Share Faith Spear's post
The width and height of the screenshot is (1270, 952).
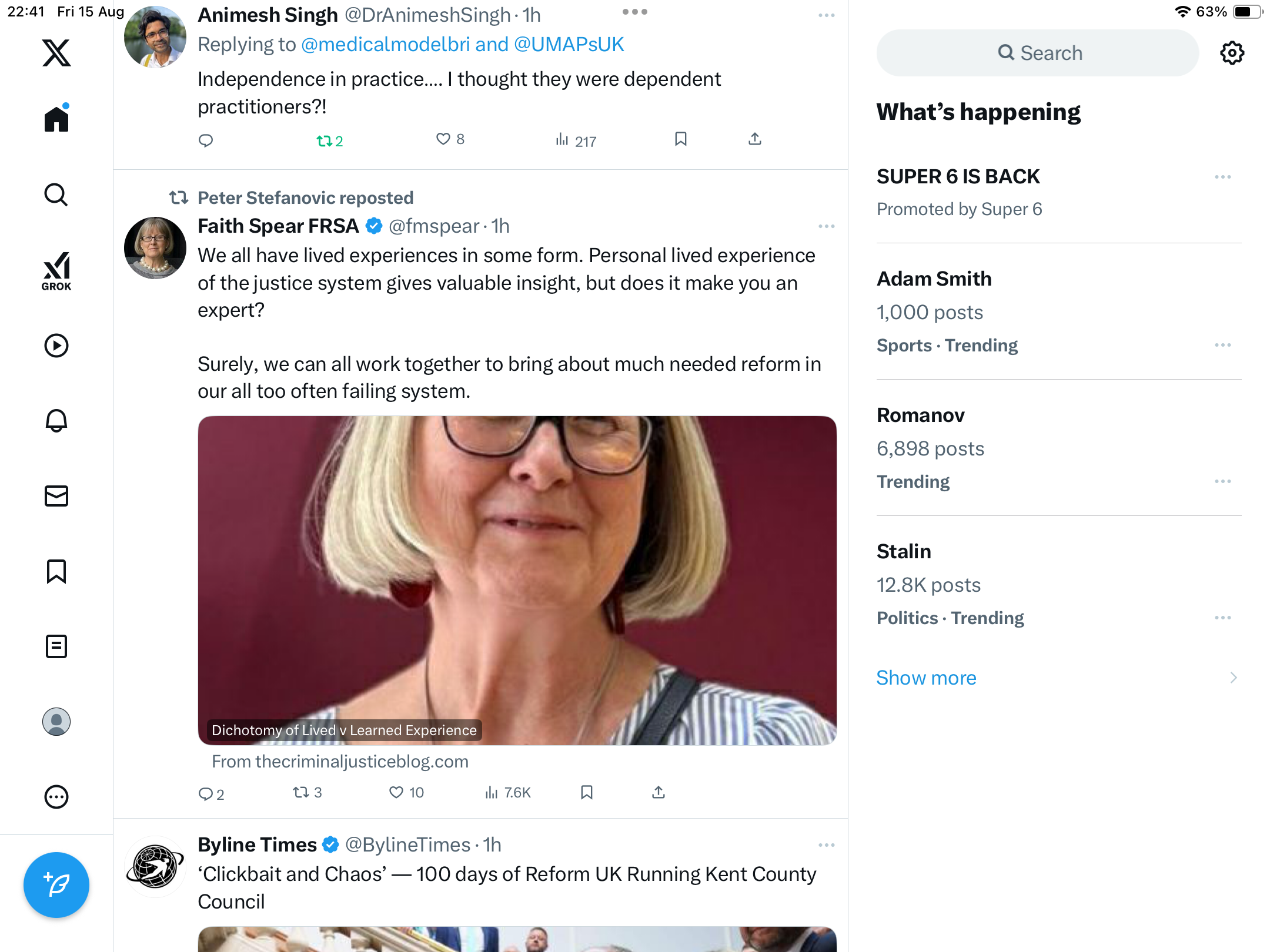click(x=659, y=793)
